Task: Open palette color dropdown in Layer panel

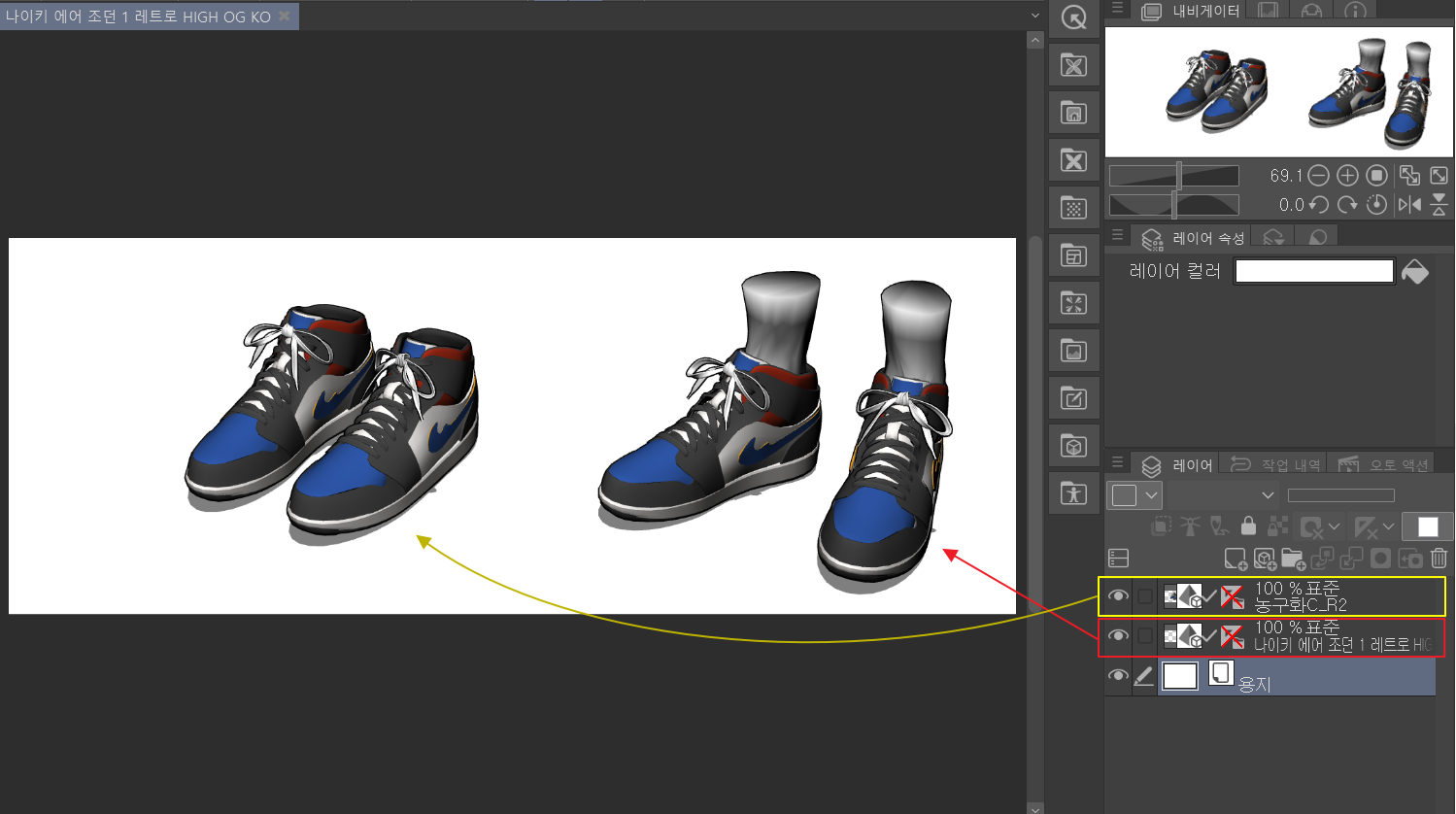Action: (1134, 495)
